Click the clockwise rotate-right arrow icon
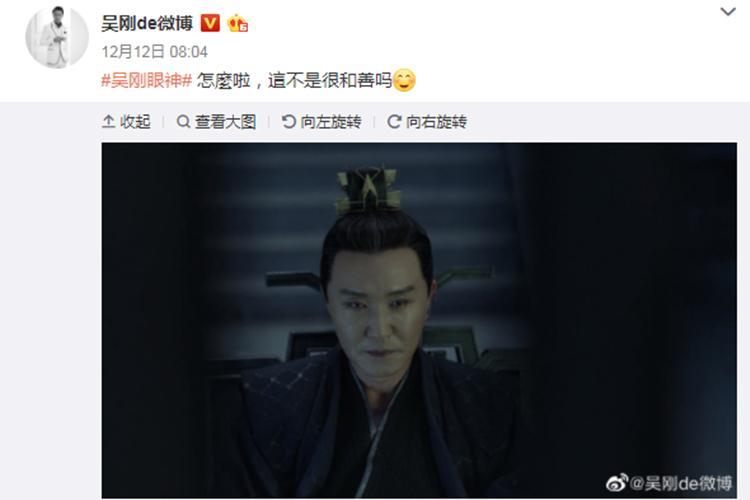 394,122
